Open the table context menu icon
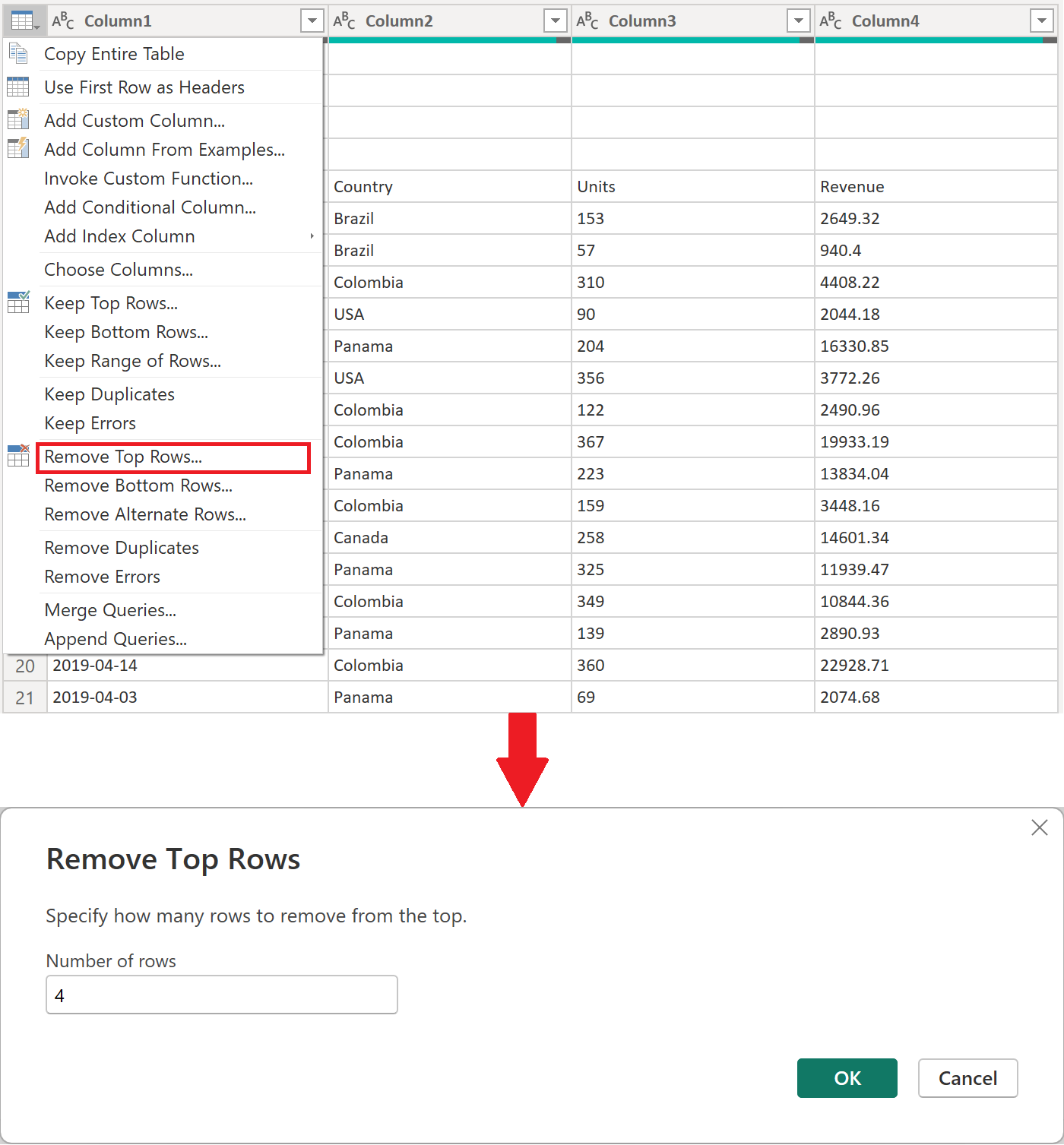 pyautogui.click(x=24, y=20)
